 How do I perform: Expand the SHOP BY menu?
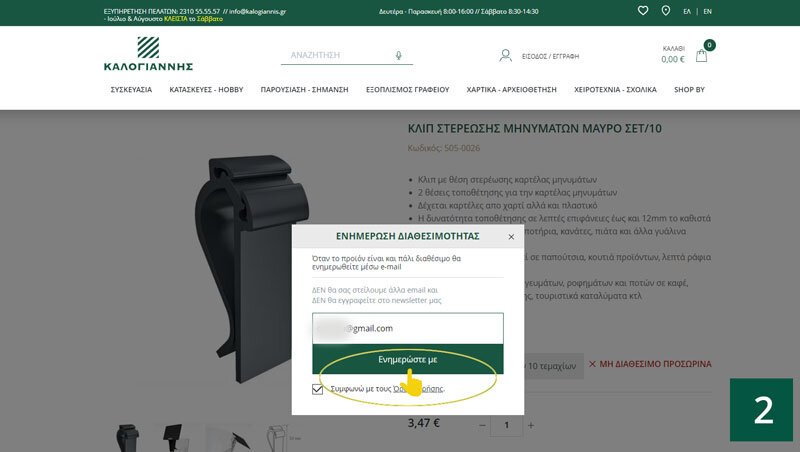coord(689,90)
